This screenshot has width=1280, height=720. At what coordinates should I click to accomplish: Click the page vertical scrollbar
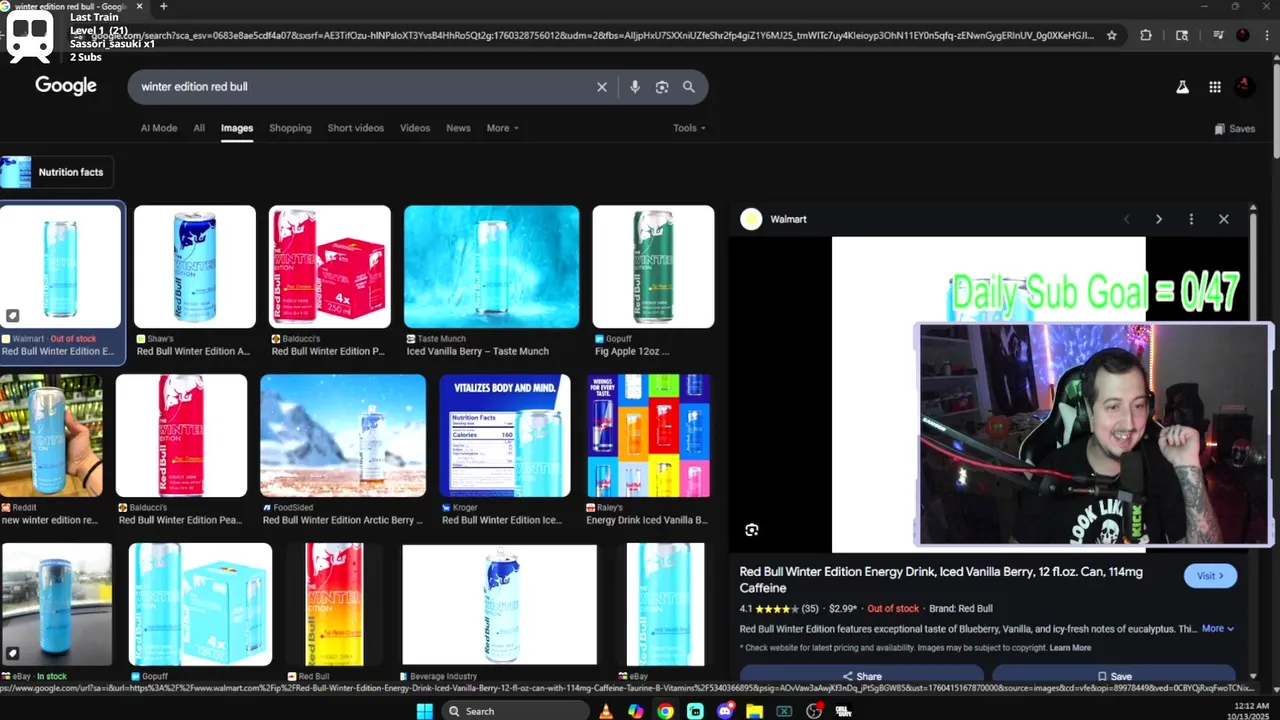tap(1275, 110)
